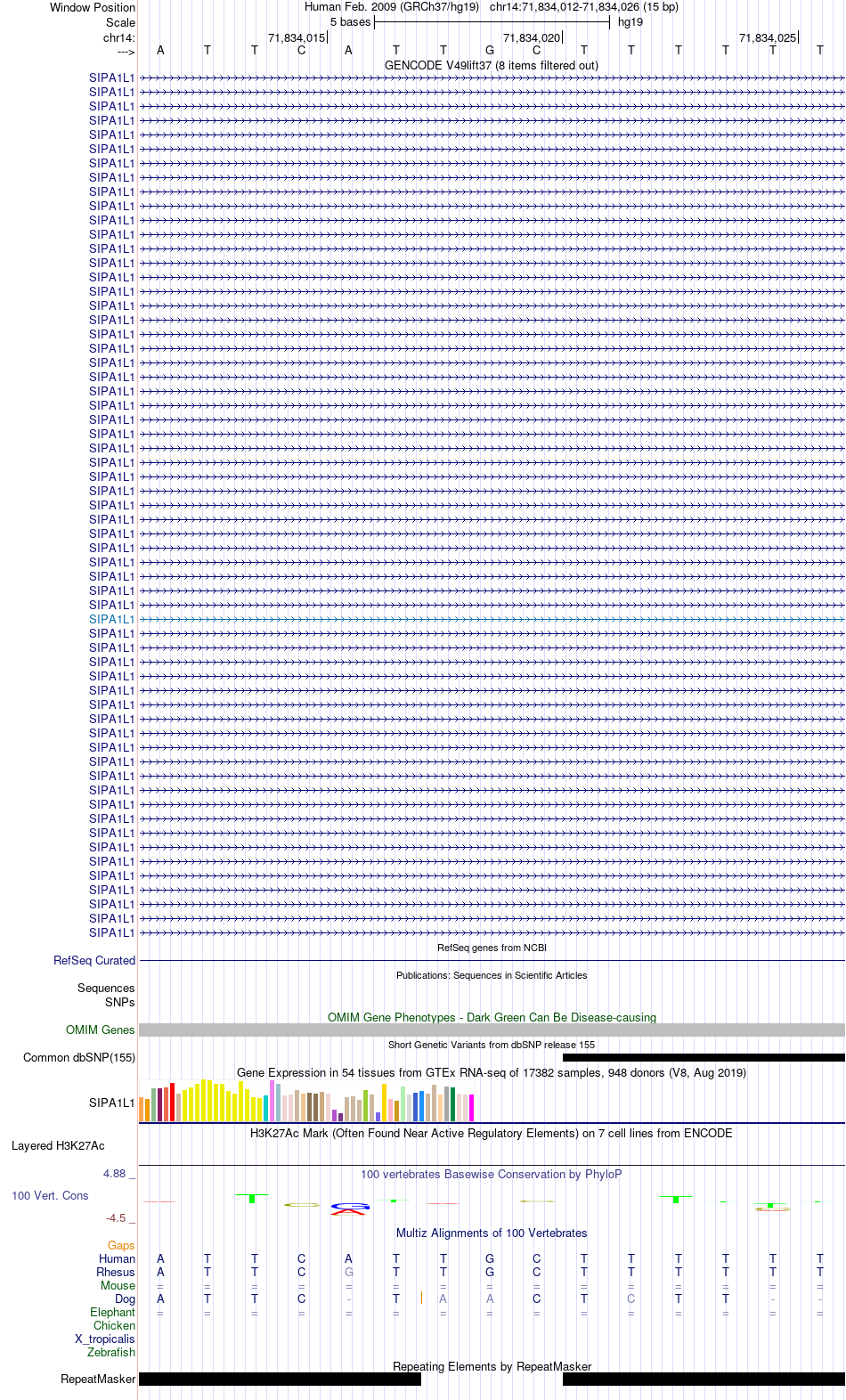Open 100 vertebrates Basewise Conservation by PhyloP
846x1400 pixels.
(x=492, y=1174)
